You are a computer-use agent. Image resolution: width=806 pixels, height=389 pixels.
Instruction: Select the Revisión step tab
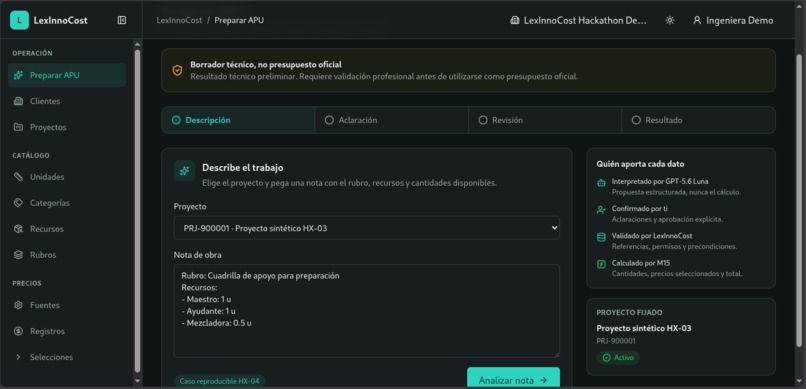[x=545, y=120]
